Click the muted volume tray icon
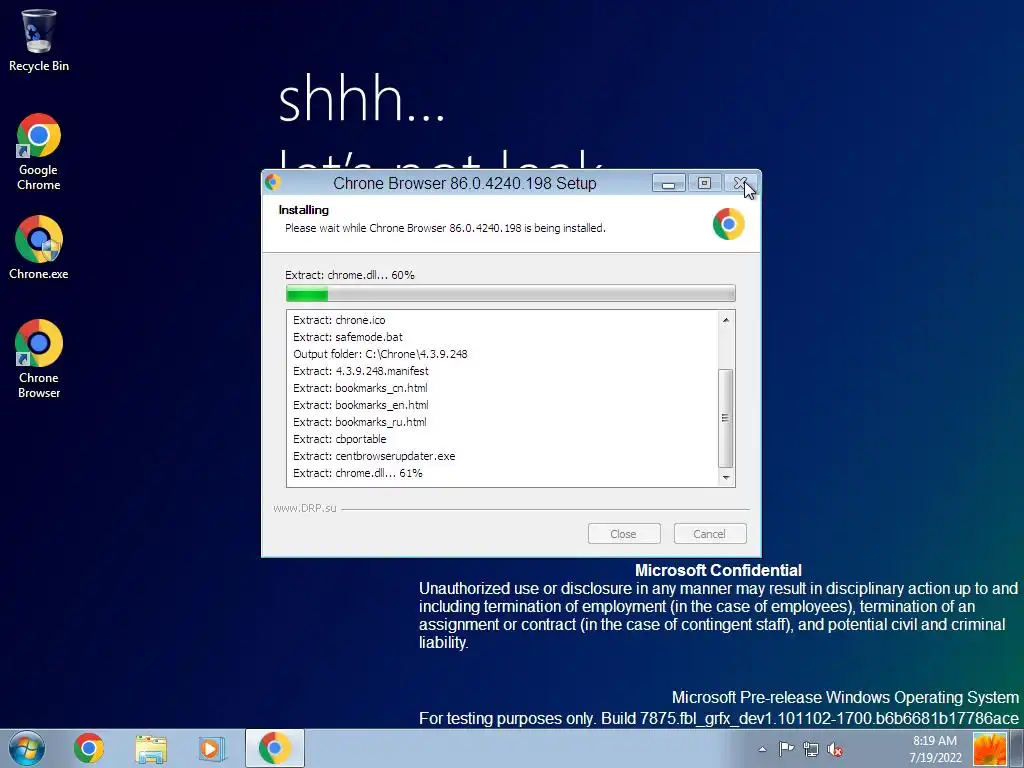 (x=835, y=749)
